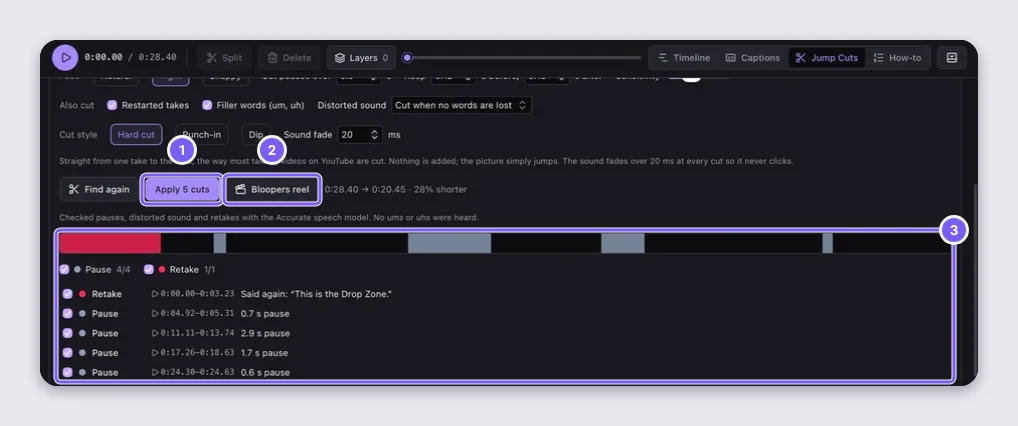Click the playhead knob on the top progress slider

coord(407,58)
